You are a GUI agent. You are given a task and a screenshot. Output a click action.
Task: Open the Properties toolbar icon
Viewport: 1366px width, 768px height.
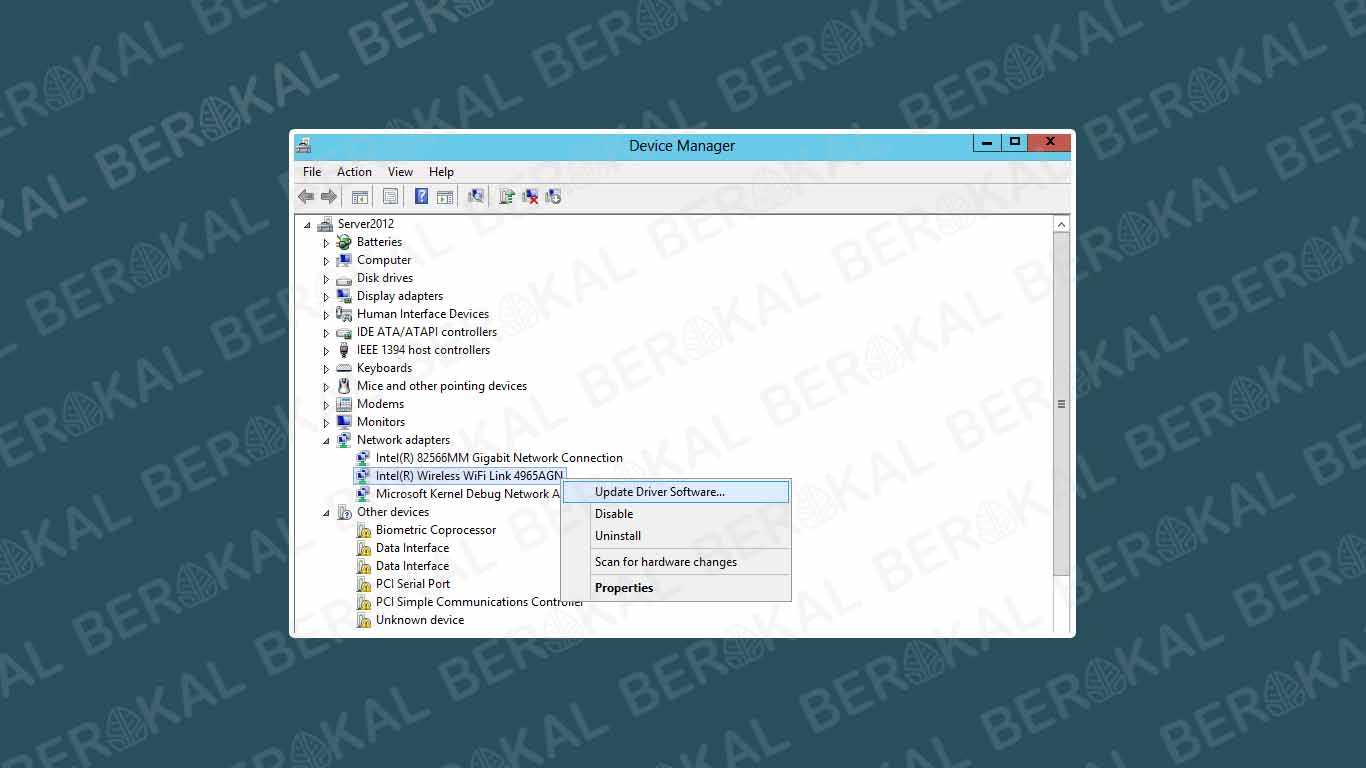[391, 197]
